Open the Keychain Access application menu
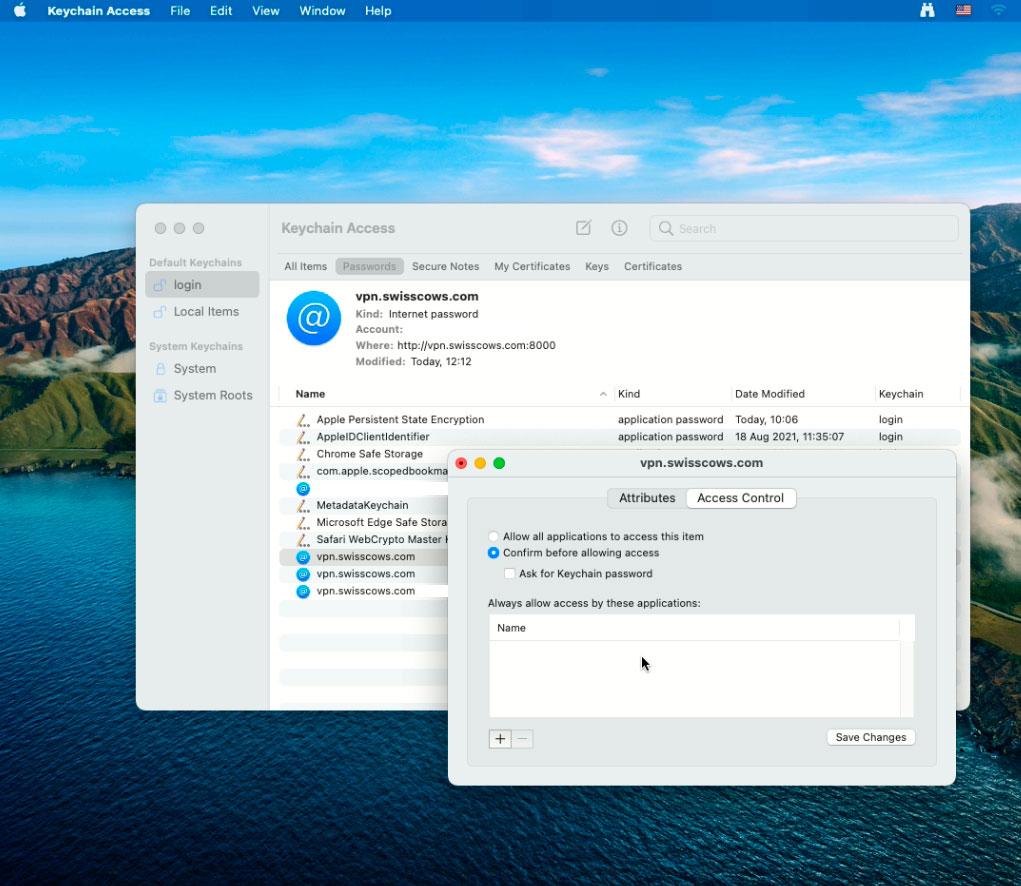Screen dimensions: 1021x886 pyautogui.click(x=98, y=10)
